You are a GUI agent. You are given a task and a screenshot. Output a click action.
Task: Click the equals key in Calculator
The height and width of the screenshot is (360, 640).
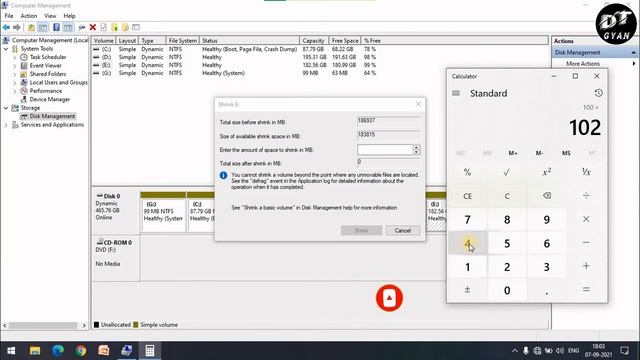click(x=586, y=290)
